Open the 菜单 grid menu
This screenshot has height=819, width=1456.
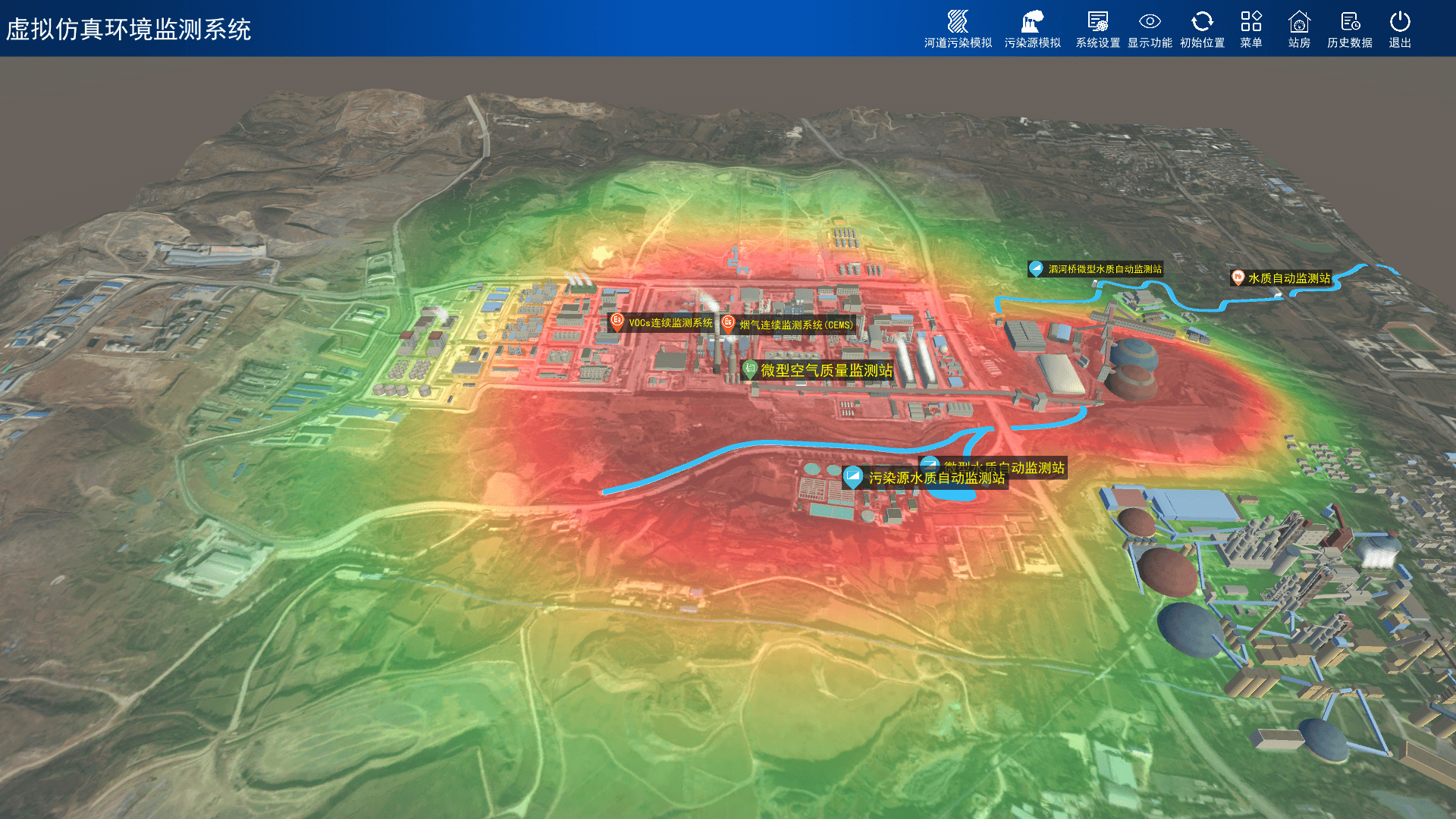(1250, 22)
